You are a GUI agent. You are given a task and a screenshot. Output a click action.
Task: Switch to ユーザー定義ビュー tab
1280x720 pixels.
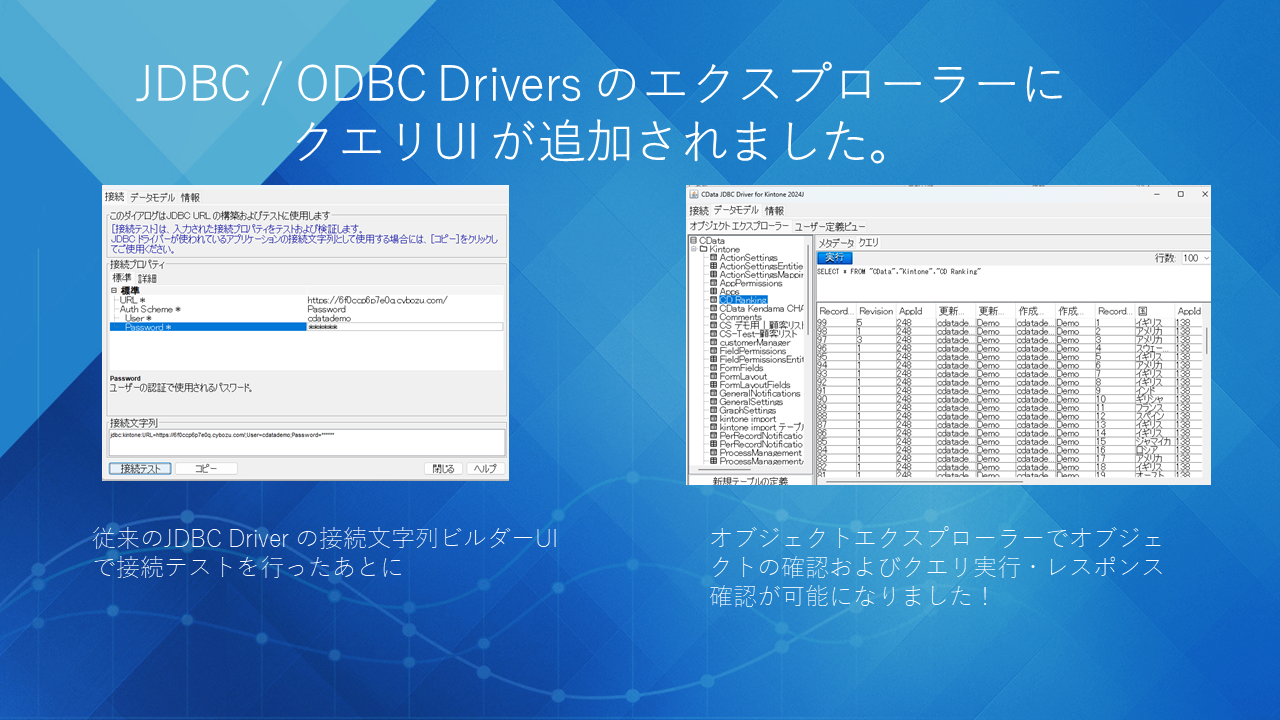coord(830,227)
